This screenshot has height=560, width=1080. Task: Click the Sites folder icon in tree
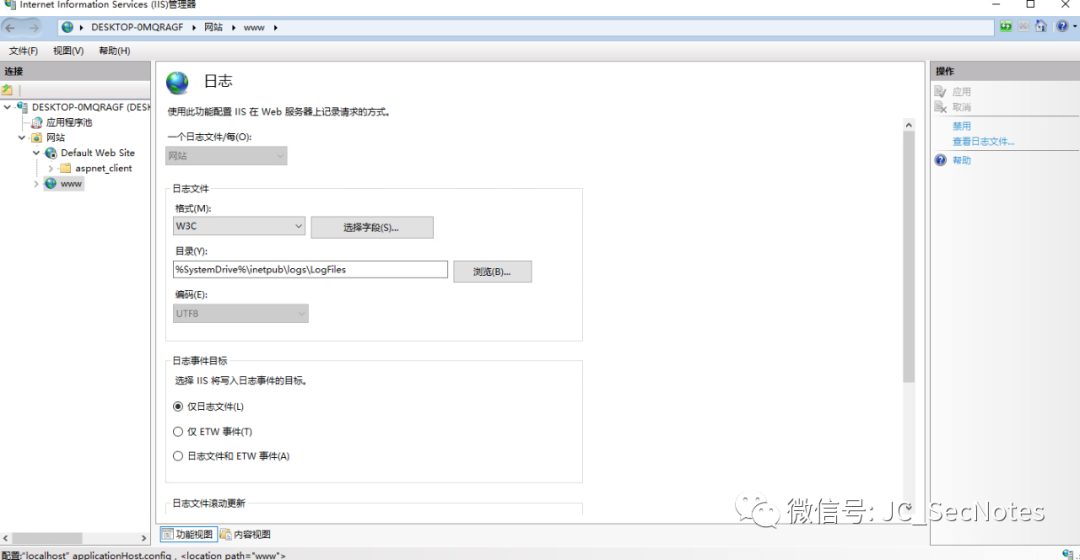click(x=37, y=138)
